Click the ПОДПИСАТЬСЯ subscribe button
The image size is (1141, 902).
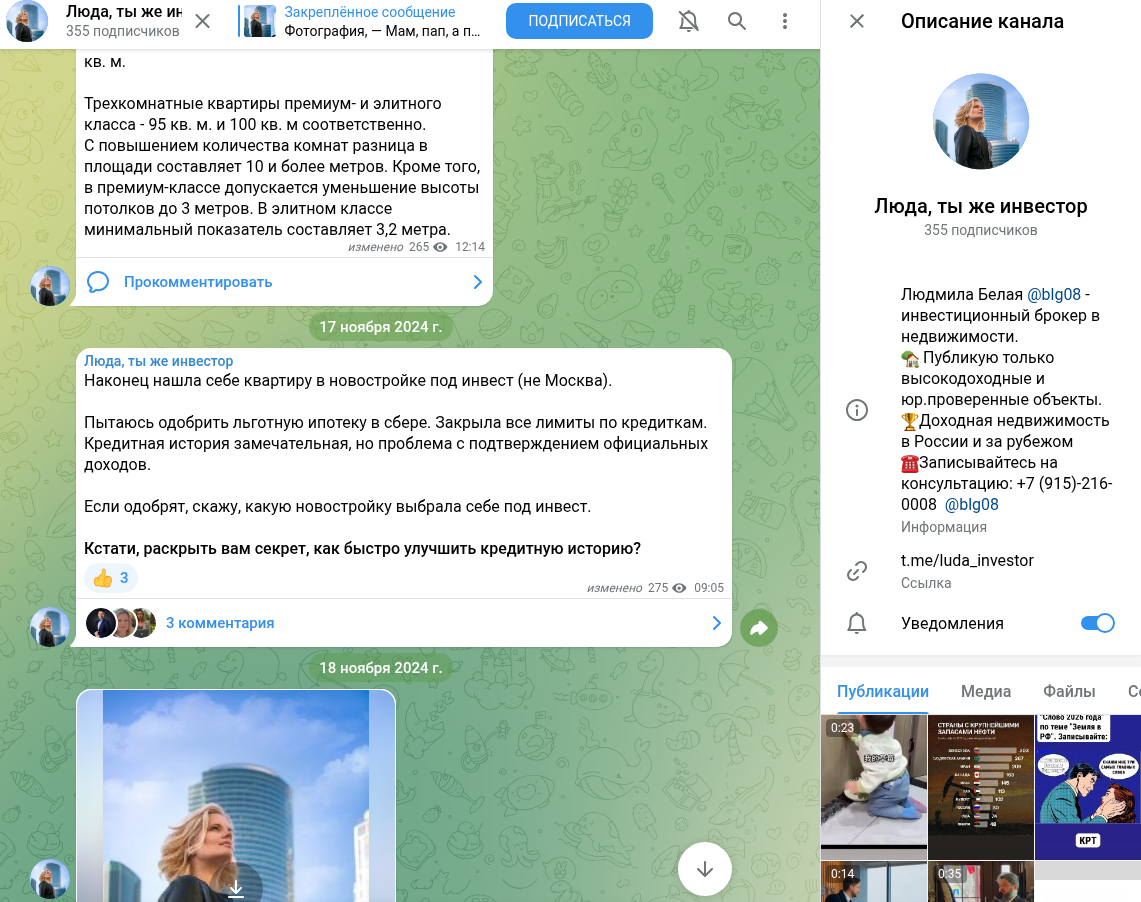pos(579,21)
